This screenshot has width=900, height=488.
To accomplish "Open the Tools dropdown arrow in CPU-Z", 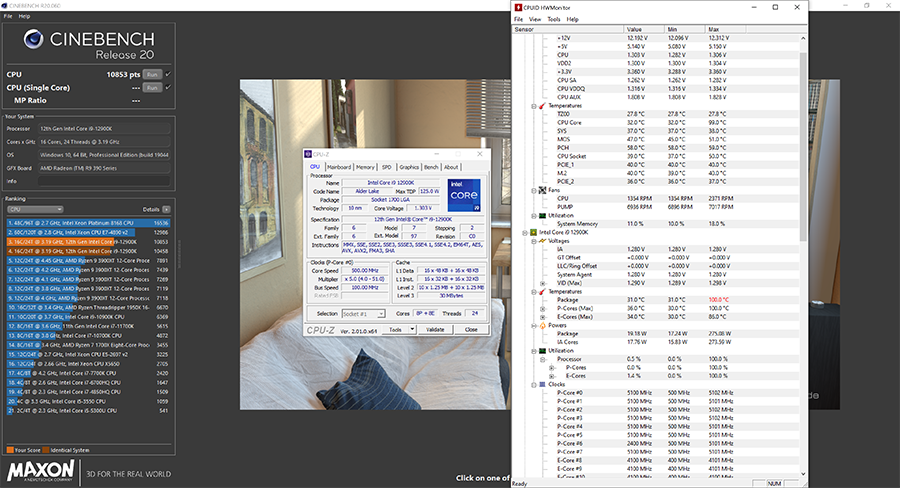I will pos(412,330).
